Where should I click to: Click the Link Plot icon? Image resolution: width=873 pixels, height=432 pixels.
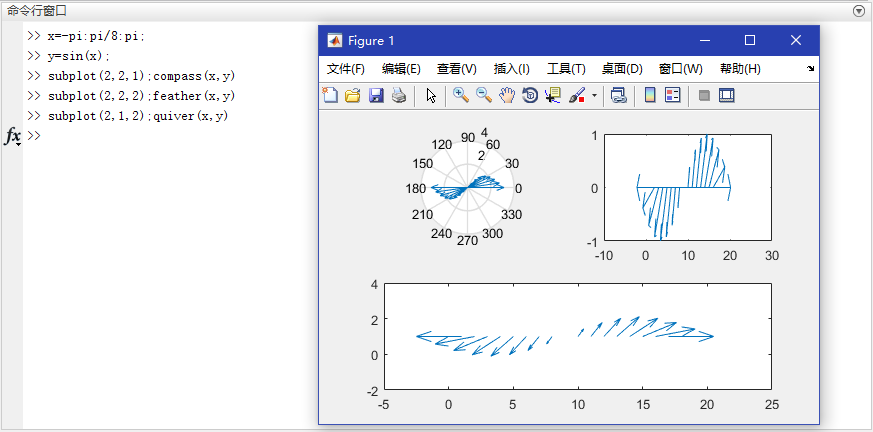click(619, 96)
